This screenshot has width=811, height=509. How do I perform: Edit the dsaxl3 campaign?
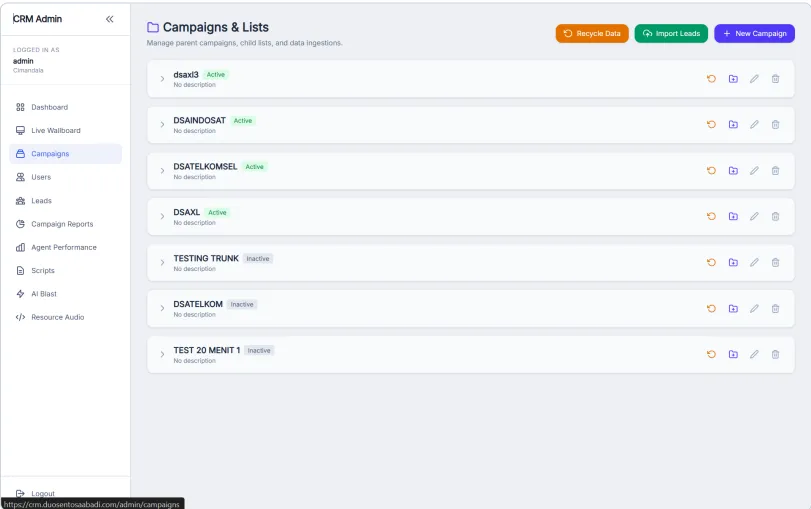[754, 79]
